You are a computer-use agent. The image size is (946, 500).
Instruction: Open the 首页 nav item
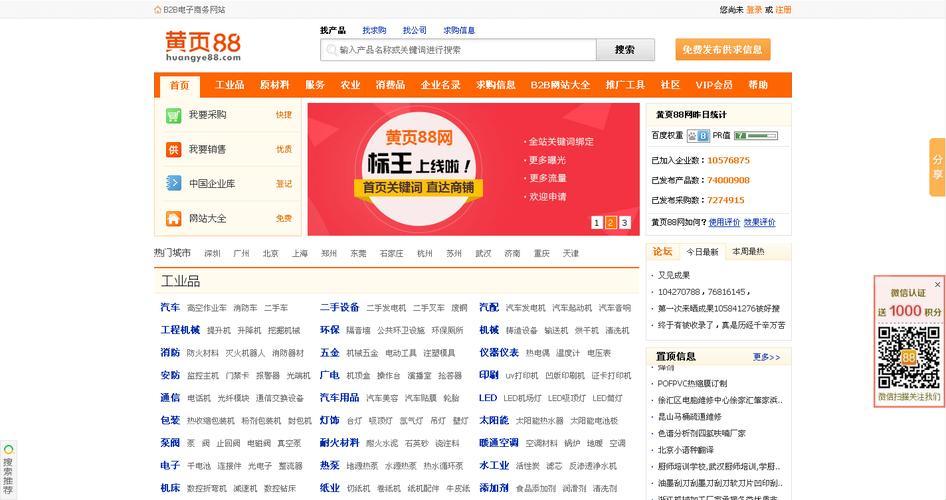(x=179, y=86)
